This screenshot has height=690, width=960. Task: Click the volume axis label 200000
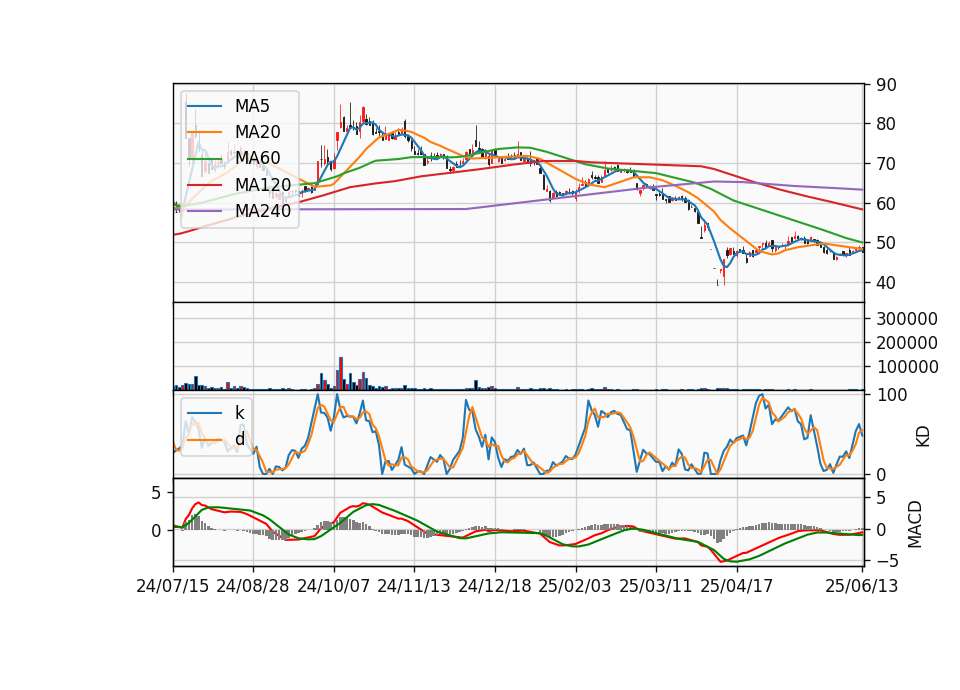click(x=907, y=343)
